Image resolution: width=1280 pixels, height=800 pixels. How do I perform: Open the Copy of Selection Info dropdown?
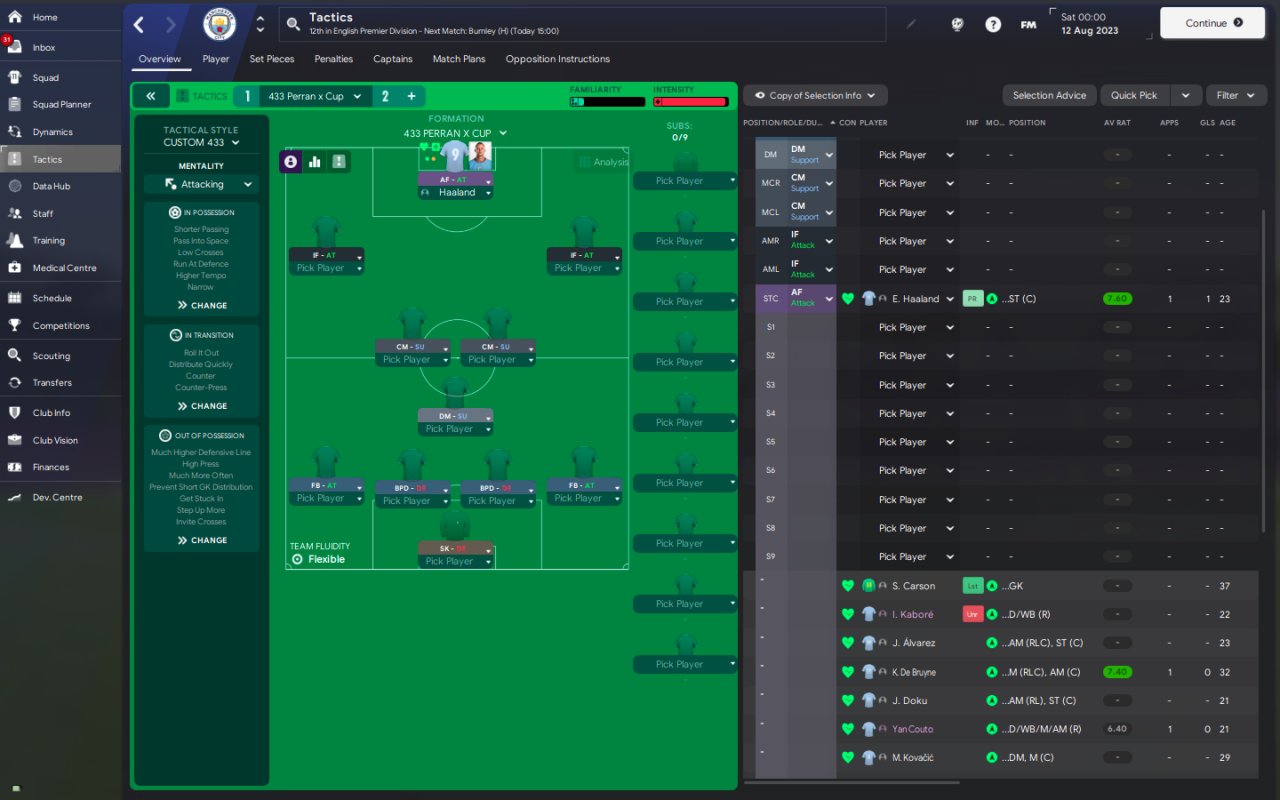(x=815, y=96)
